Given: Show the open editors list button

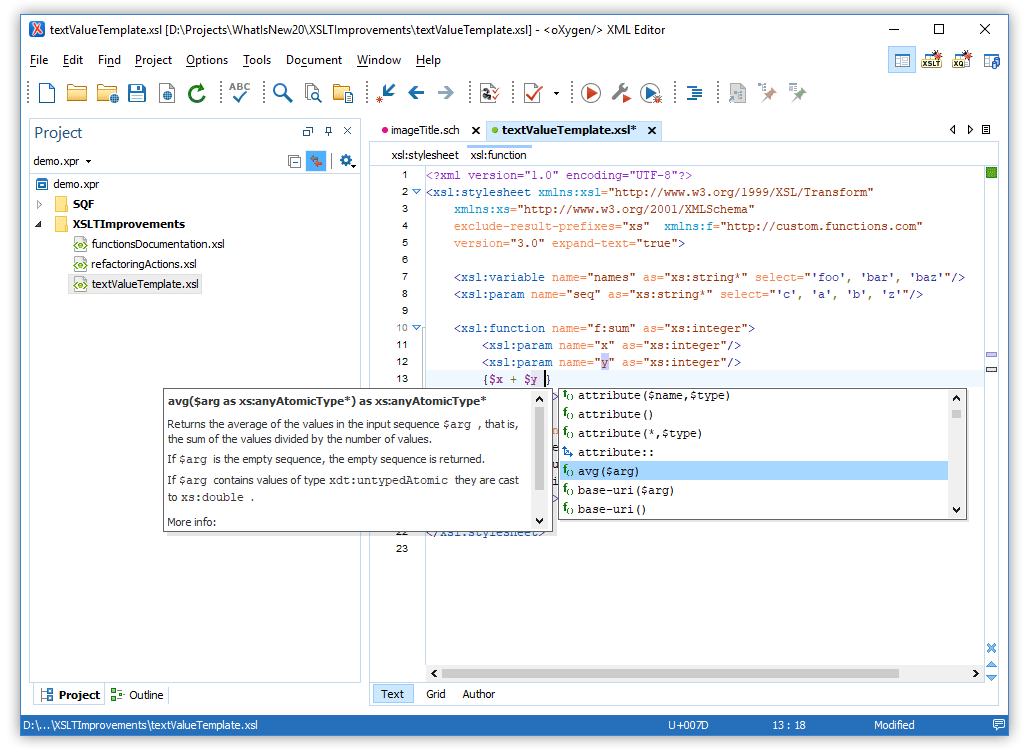Looking at the screenshot, I should (x=986, y=130).
